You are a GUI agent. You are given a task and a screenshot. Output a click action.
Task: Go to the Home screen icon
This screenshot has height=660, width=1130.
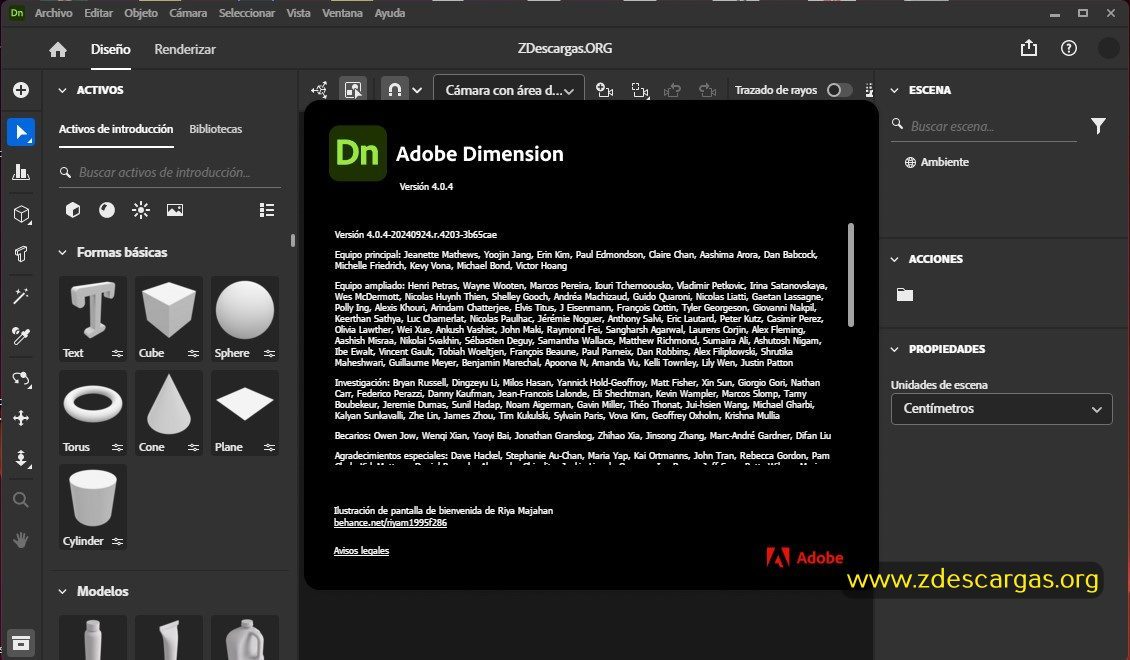point(58,50)
